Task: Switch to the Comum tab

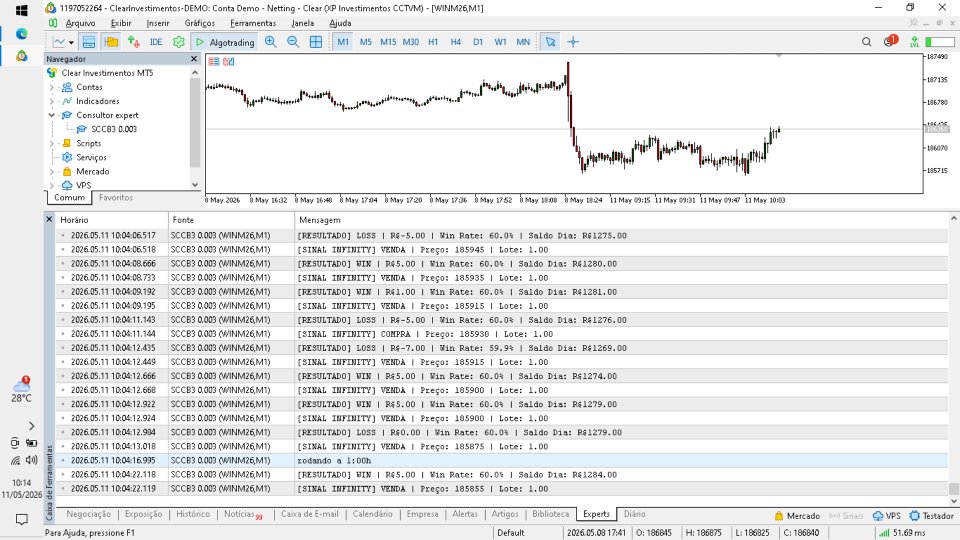Action: [x=69, y=198]
